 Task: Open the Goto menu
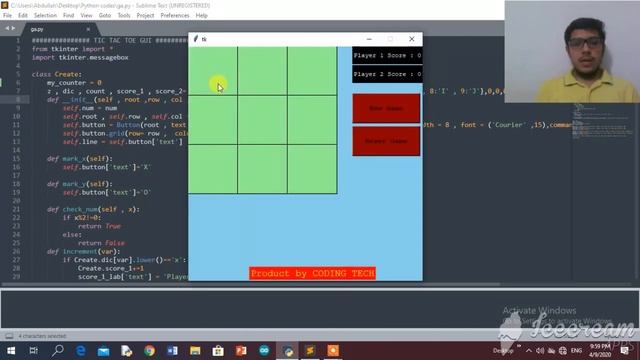(x=105, y=16)
